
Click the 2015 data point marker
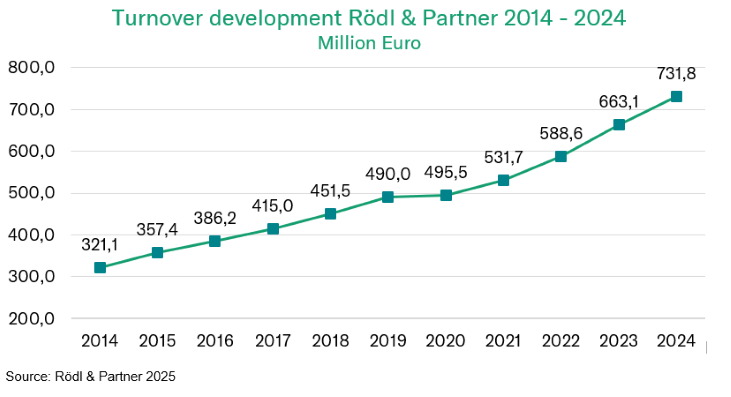[158, 253]
